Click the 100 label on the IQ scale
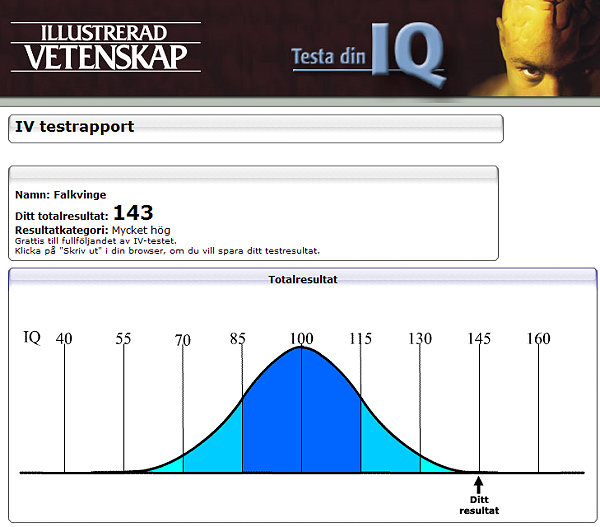Screen dimensions: 600x527 302,338
